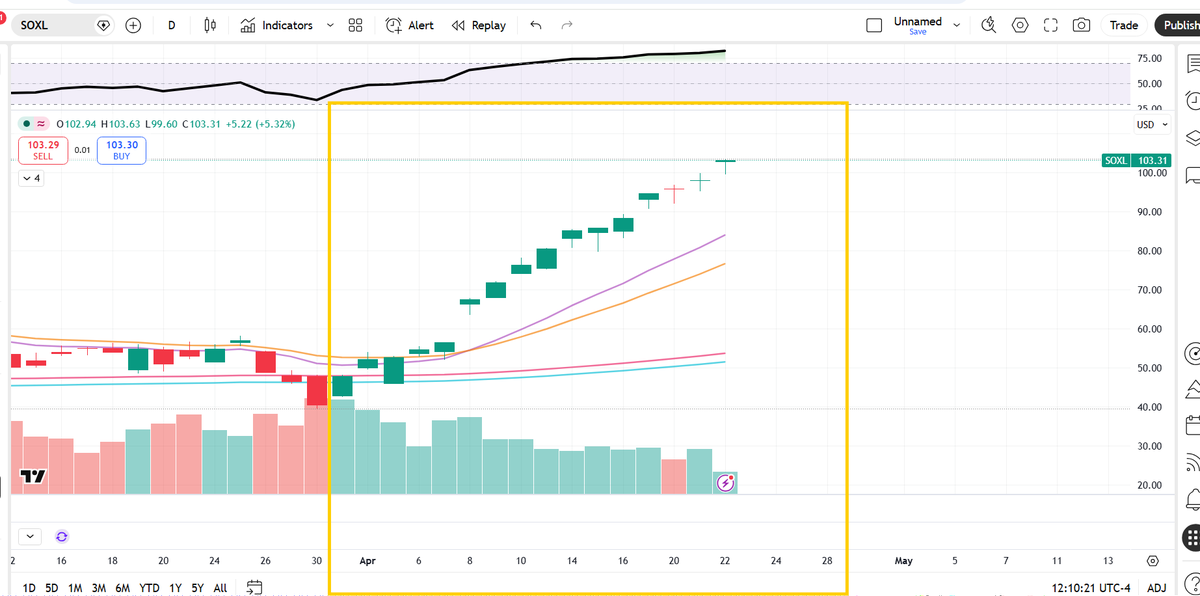Open the watchlist panel icon in sidebar

tap(1192, 64)
